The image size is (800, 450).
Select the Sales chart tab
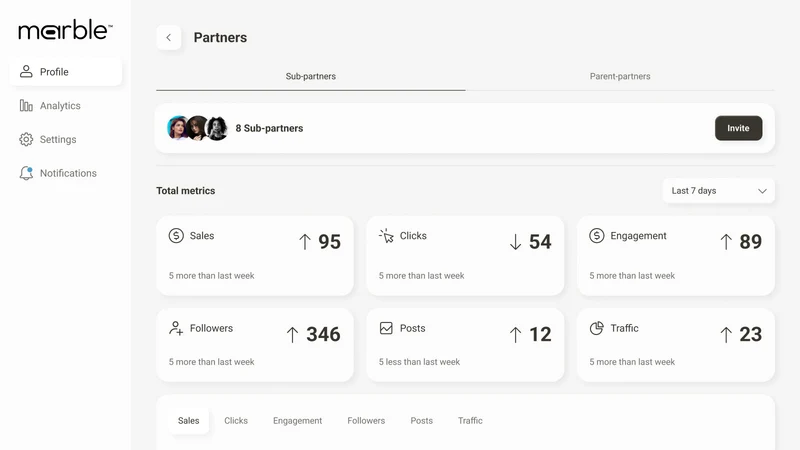click(188, 421)
